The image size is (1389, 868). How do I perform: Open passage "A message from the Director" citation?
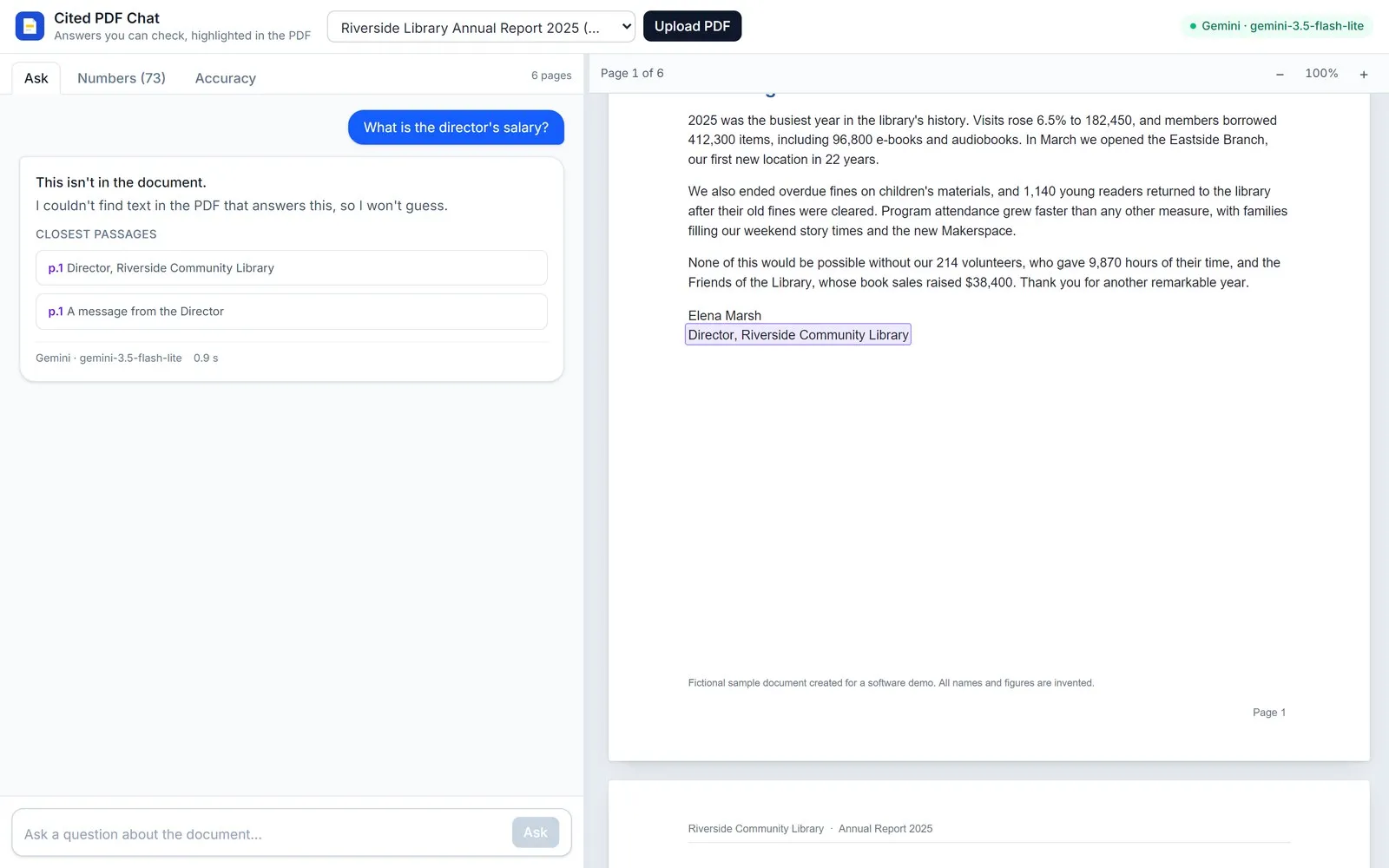click(292, 312)
